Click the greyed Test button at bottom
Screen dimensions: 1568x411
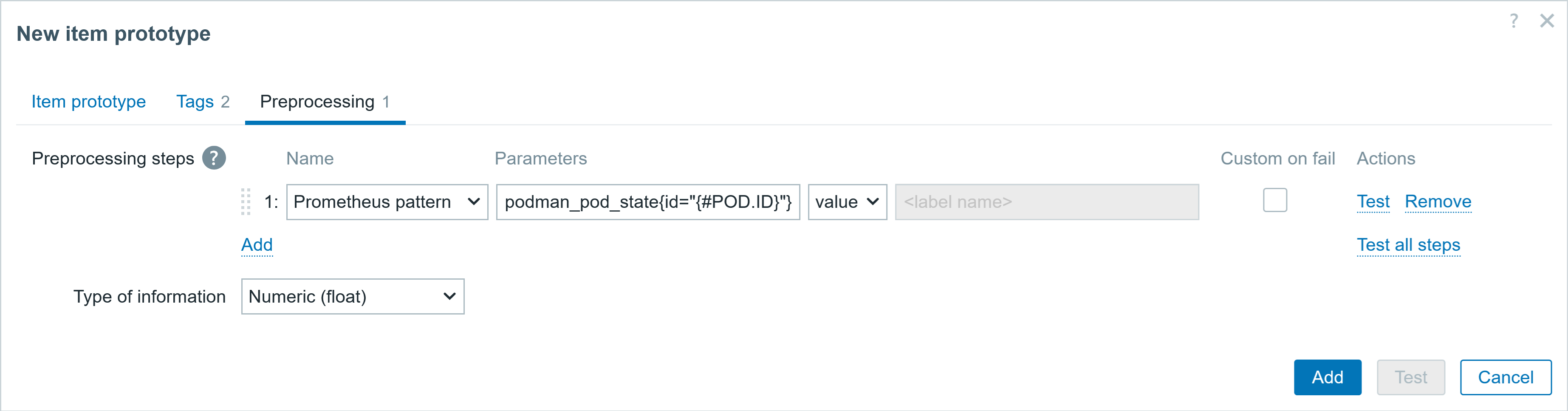click(1411, 377)
